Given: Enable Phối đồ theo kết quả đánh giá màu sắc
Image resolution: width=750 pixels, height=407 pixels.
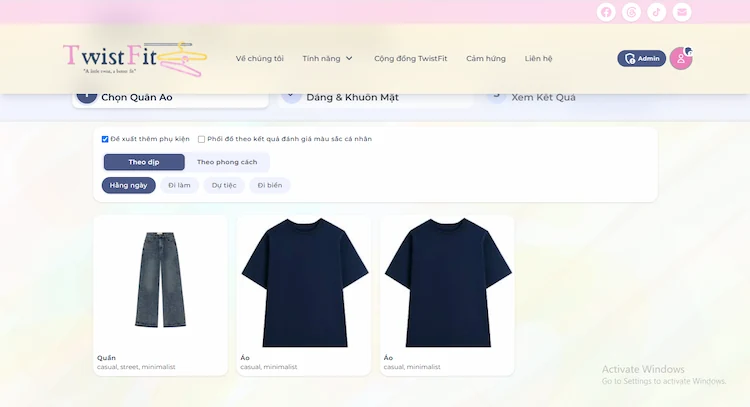Looking at the screenshot, I should tap(201, 139).
